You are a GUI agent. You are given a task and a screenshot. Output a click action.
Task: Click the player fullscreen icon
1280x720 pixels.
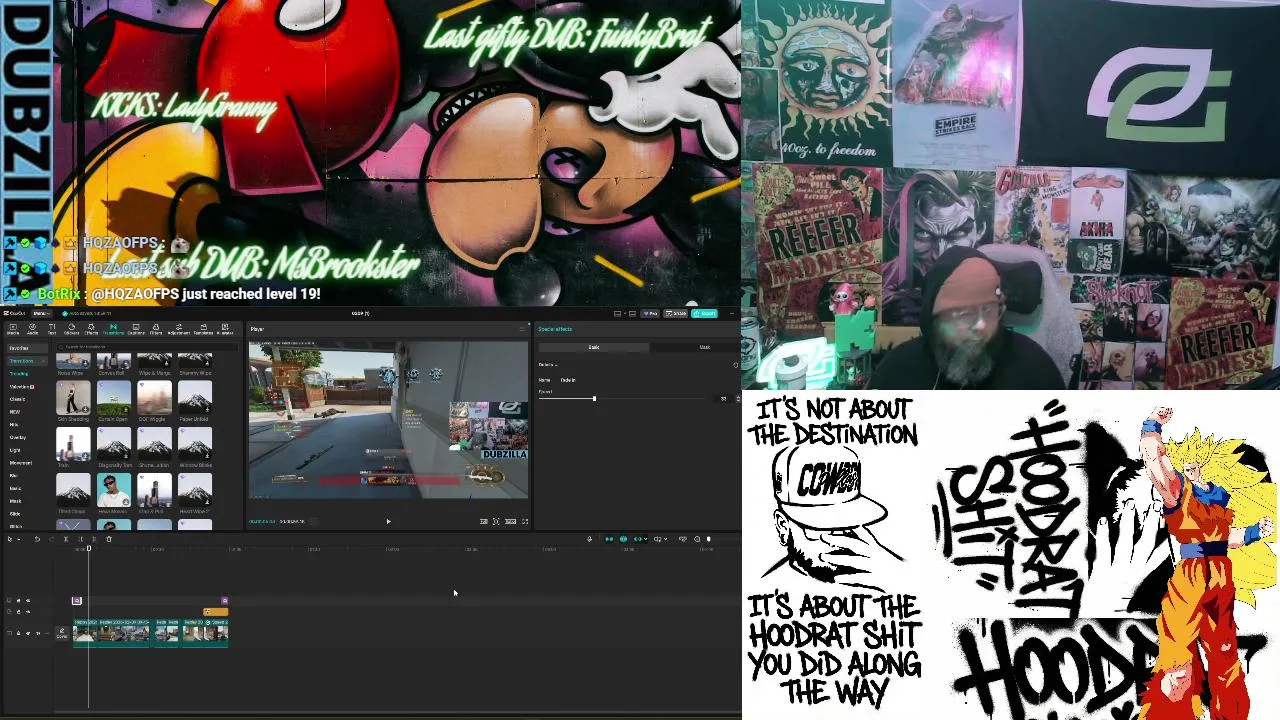pos(525,521)
